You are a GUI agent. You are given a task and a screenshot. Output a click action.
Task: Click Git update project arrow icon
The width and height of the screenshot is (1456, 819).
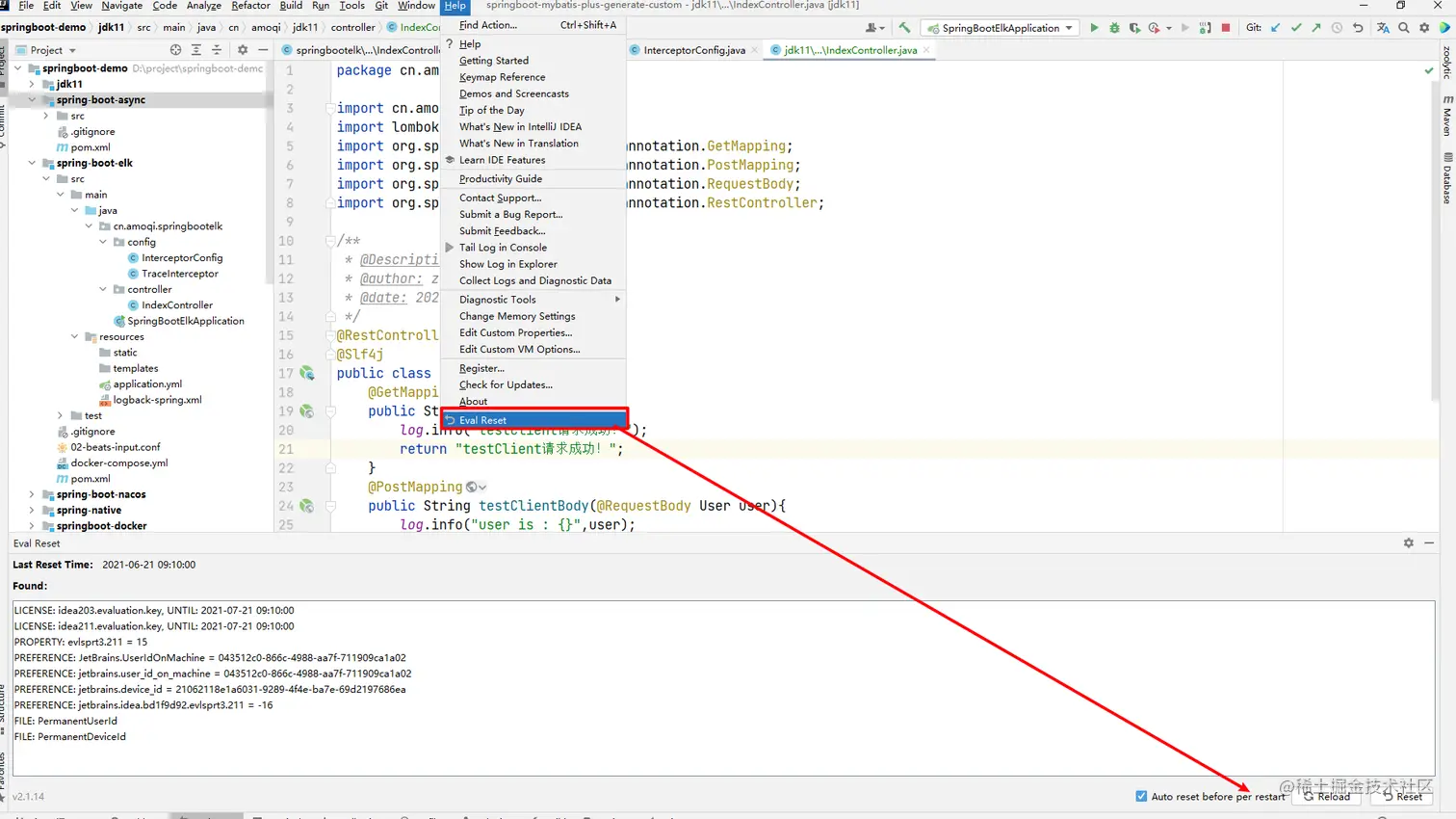(x=1276, y=28)
